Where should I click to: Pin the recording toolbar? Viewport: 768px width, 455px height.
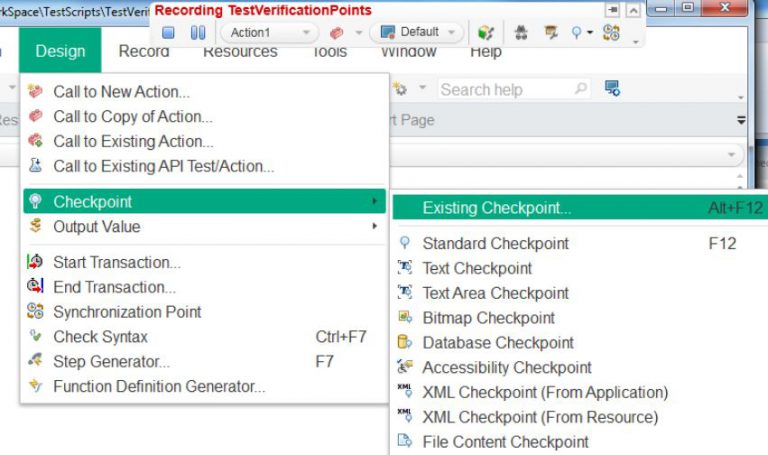(x=612, y=10)
